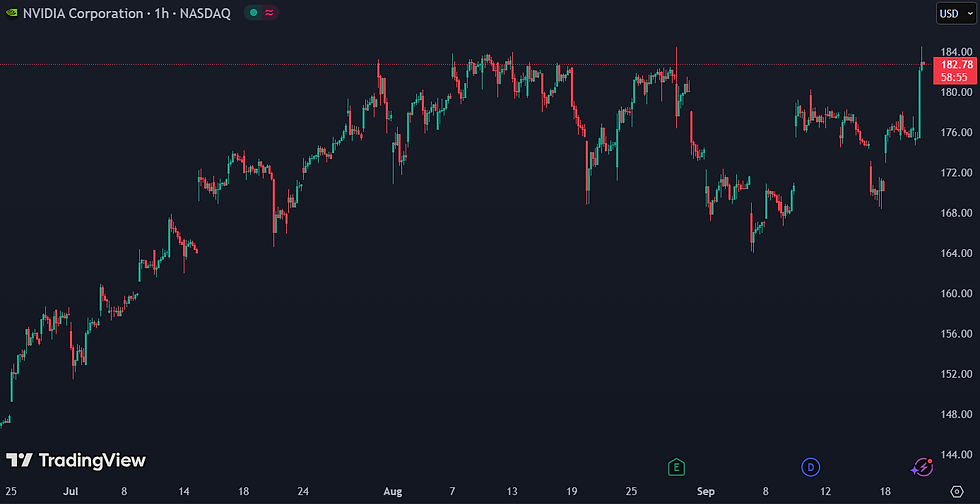Click the 176.00 price axis label
Viewport: 980px width, 504px height.
pos(957,133)
